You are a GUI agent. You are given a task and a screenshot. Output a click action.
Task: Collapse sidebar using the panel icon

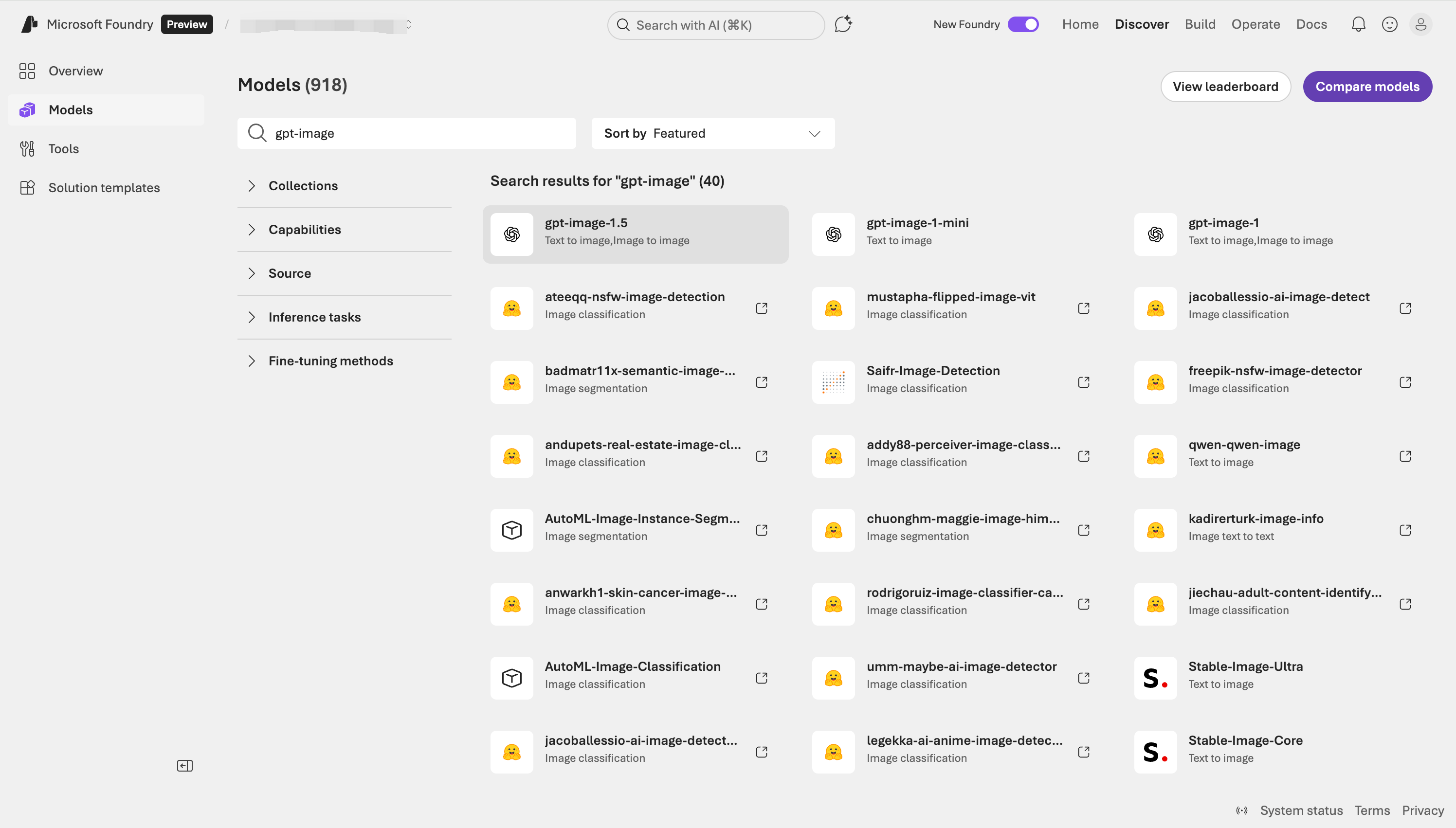(185, 765)
